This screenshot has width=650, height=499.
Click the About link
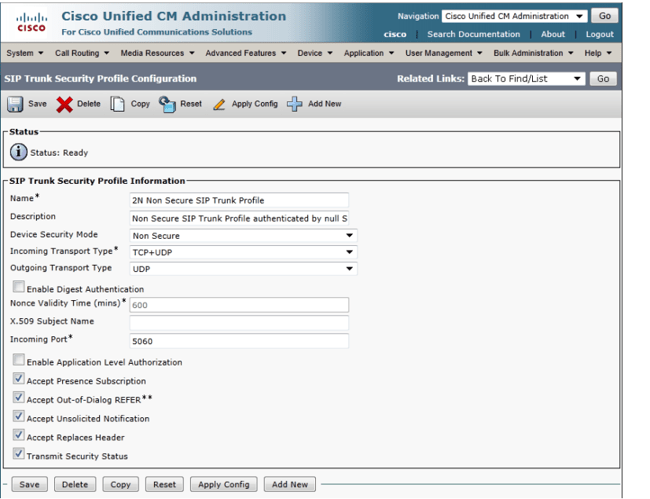(x=553, y=34)
